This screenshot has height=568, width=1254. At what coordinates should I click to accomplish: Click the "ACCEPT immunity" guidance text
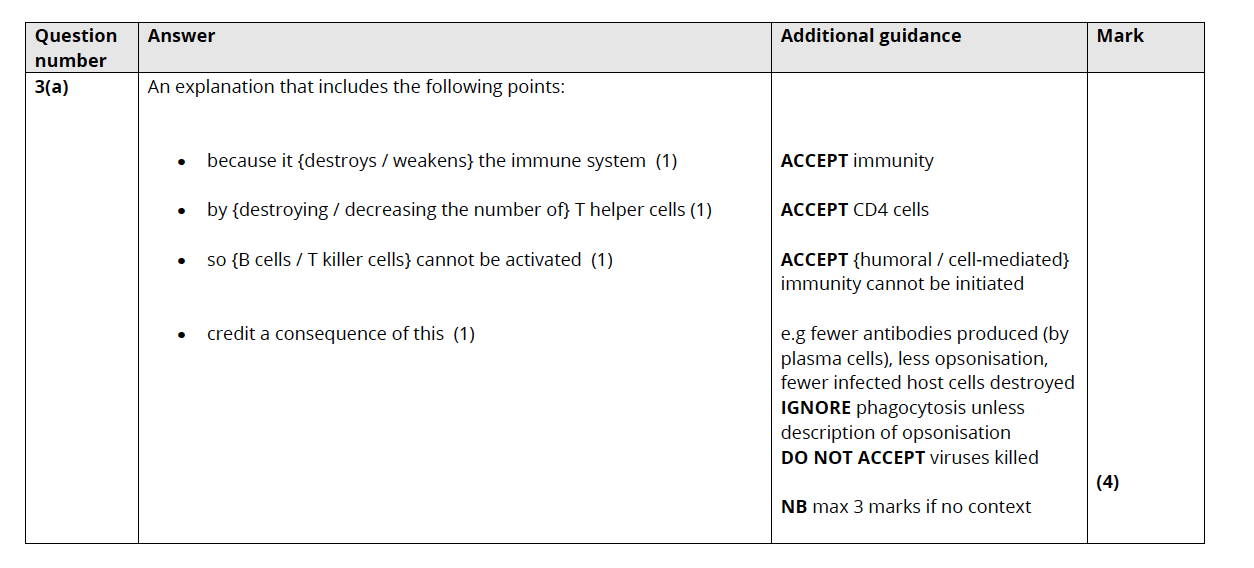coord(857,161)
